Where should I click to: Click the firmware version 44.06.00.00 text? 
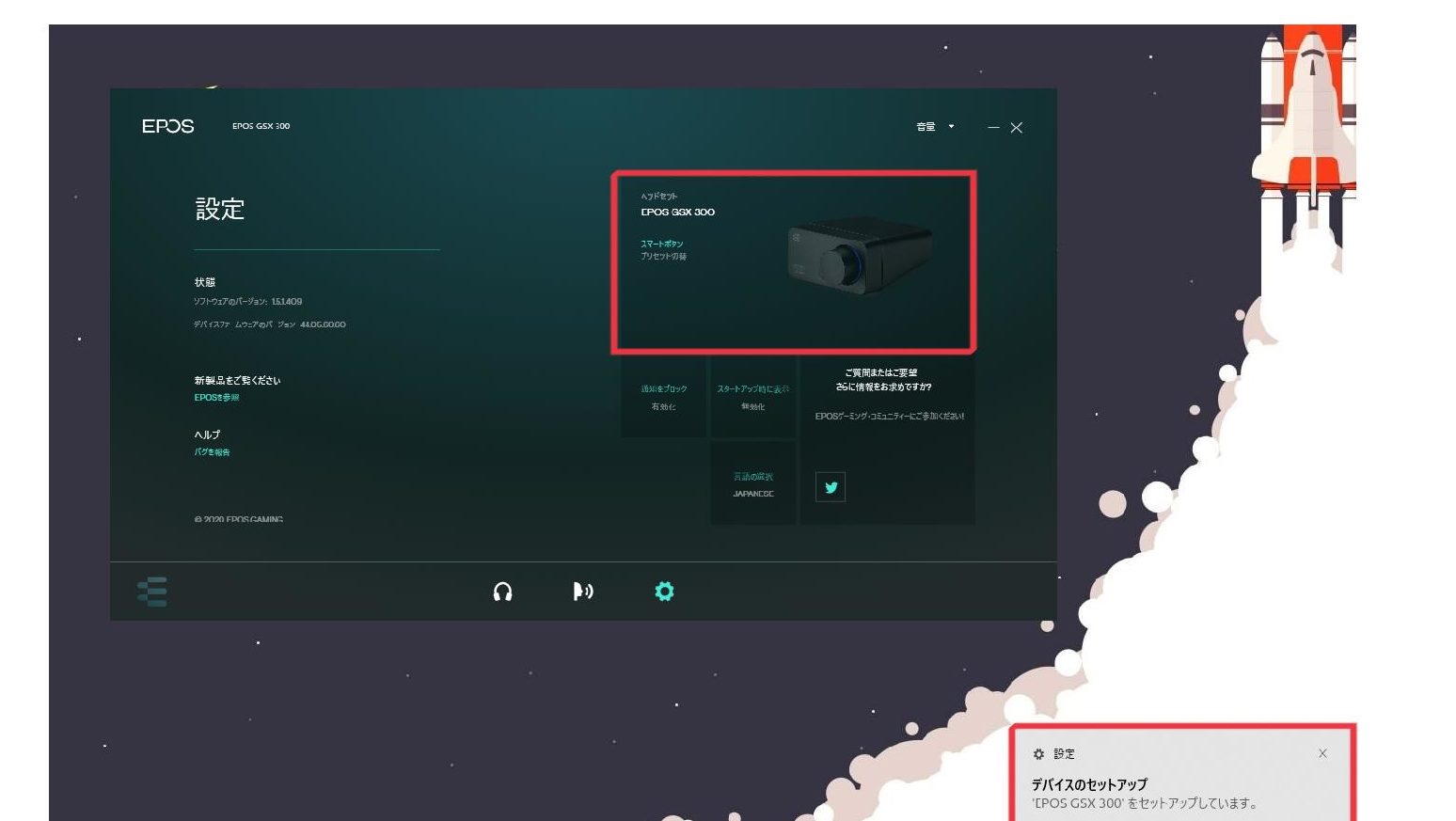tap(270, 324)
